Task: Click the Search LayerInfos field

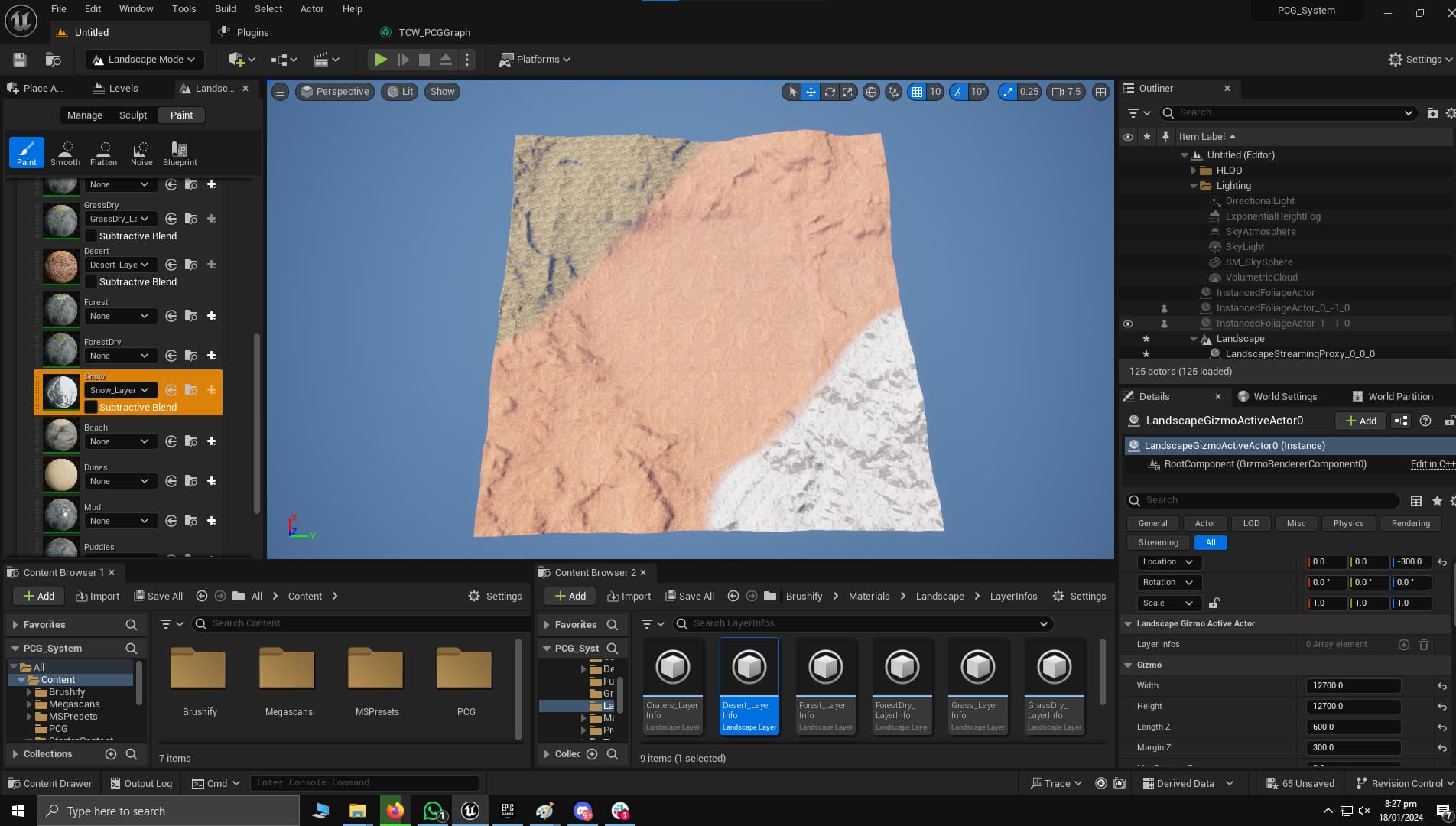Action: point(864,623)
